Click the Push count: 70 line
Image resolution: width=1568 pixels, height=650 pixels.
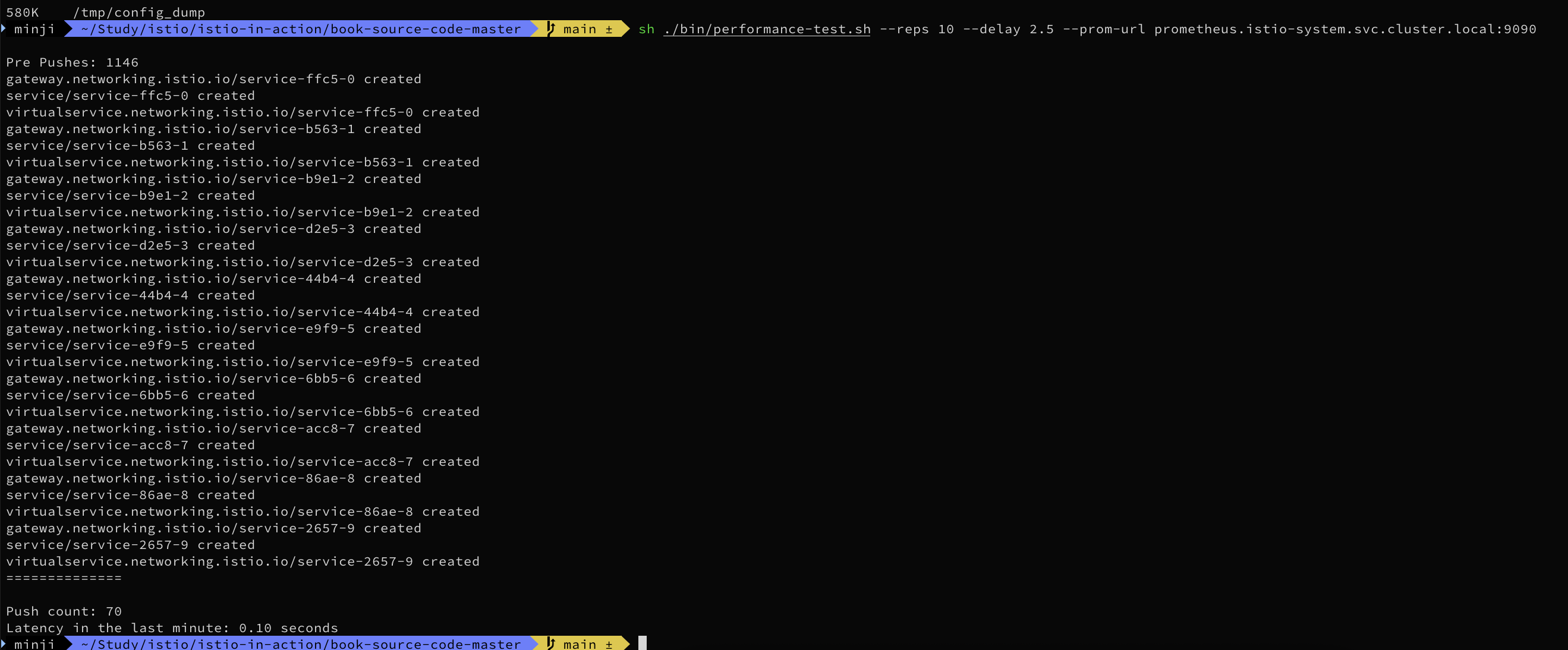(x=64, y=611)
